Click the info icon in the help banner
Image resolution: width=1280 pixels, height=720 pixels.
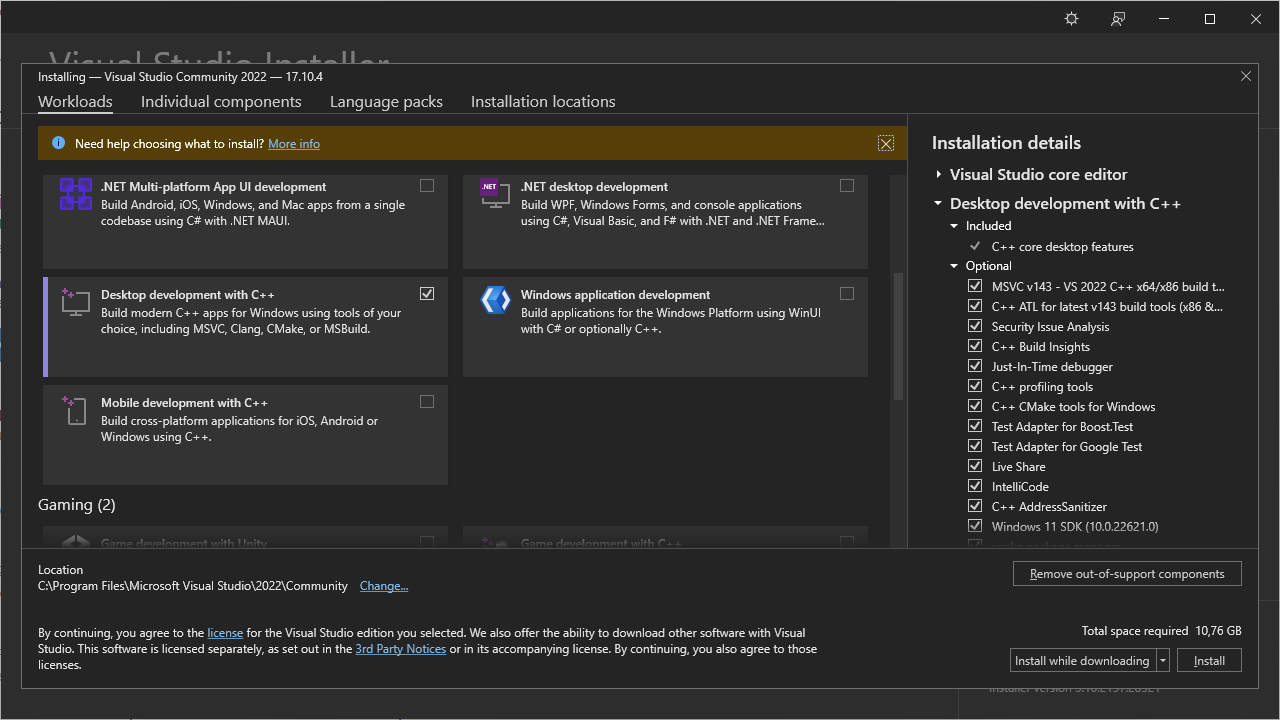[58, 143]
